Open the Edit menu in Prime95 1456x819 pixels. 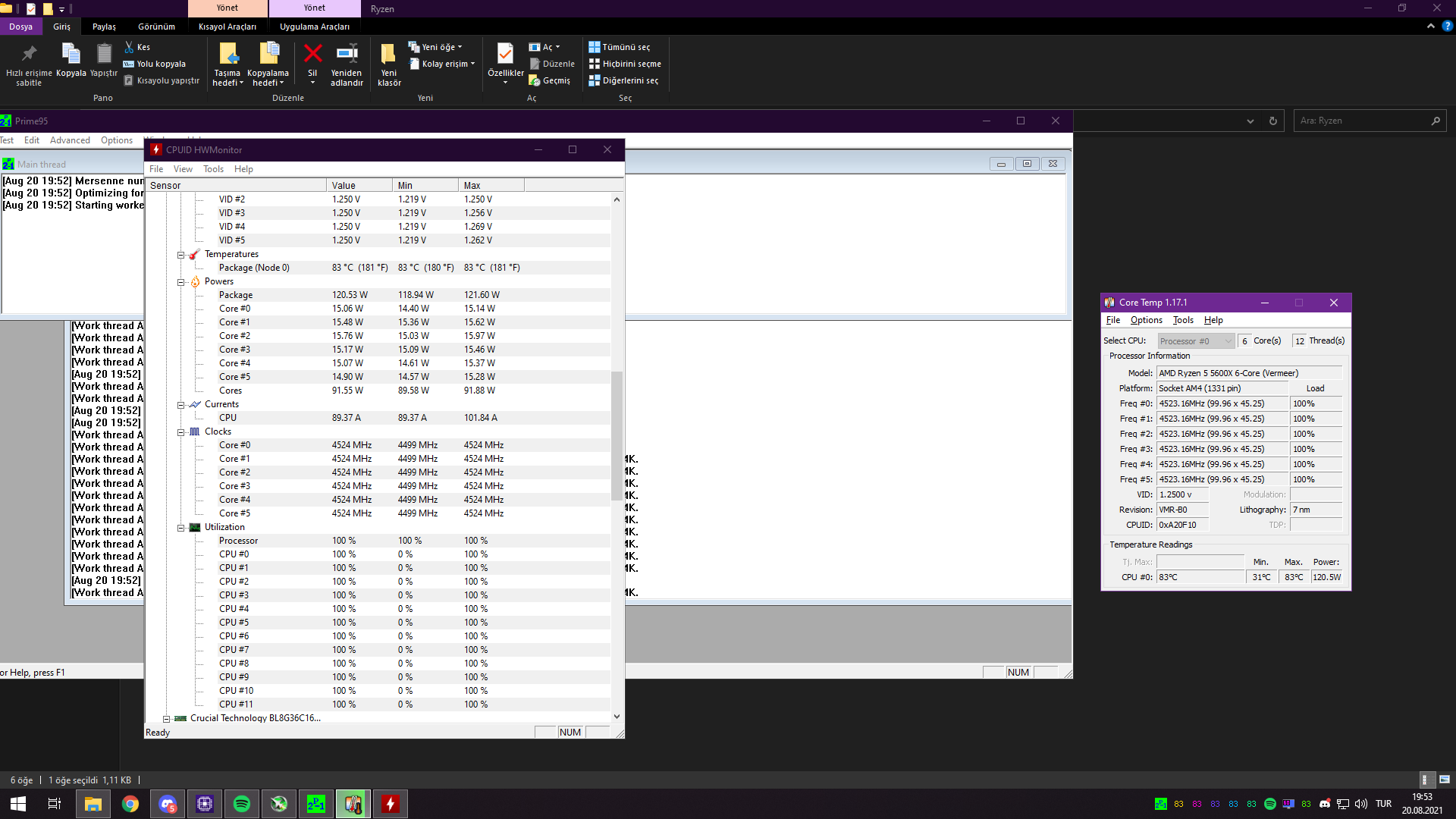pyautogui.click(x=32, y=140)
